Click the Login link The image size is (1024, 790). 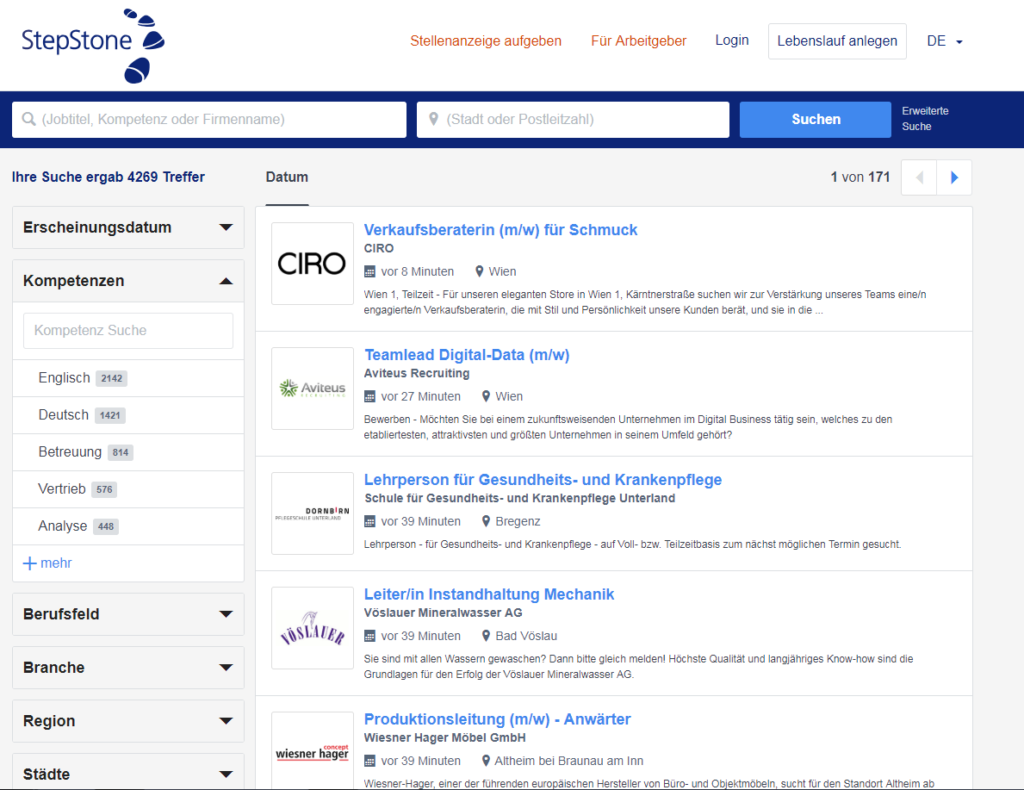tap(732, 40)
